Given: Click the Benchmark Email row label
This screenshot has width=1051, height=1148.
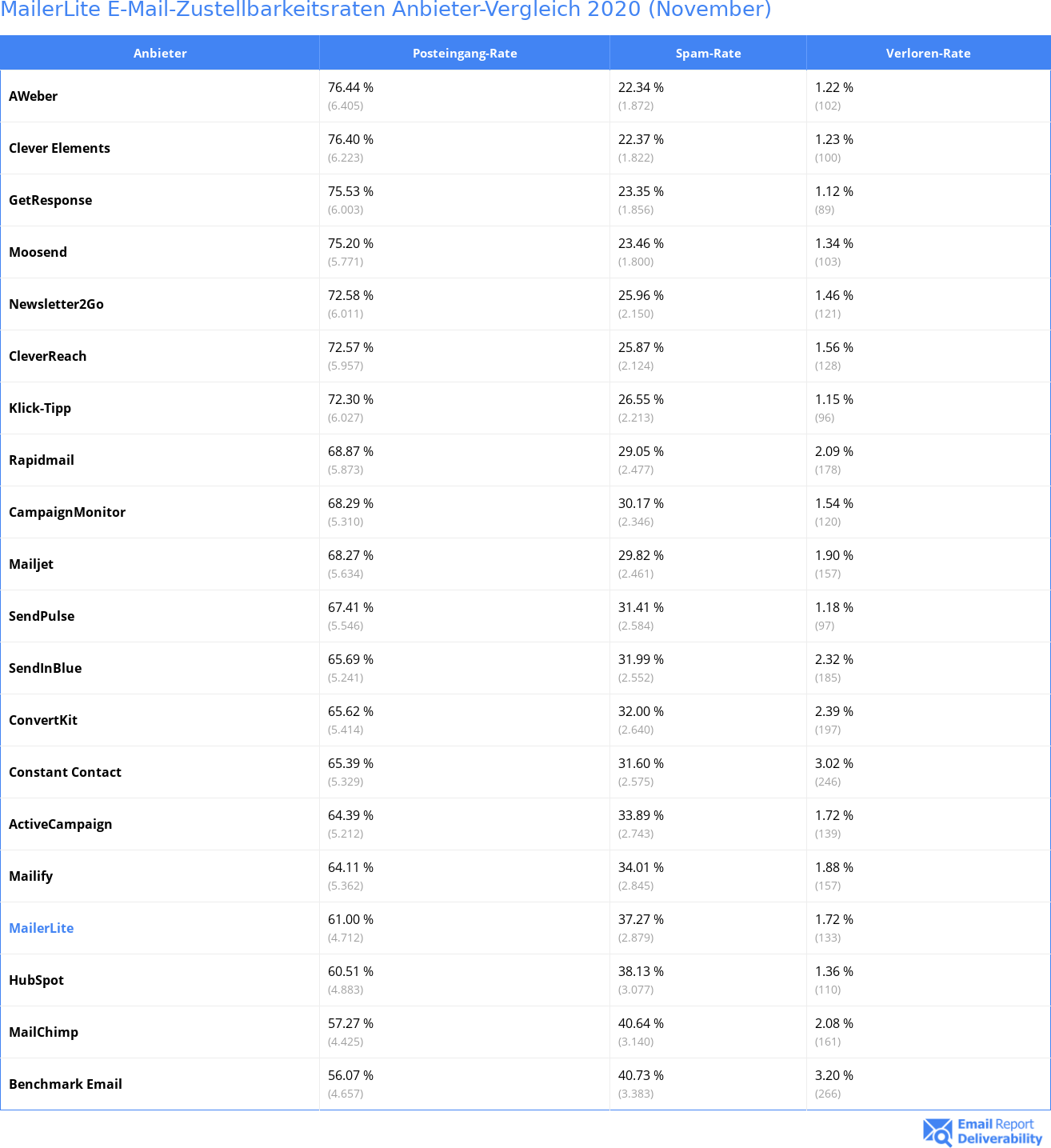Looking at the screenshot, I should 66,1084.
